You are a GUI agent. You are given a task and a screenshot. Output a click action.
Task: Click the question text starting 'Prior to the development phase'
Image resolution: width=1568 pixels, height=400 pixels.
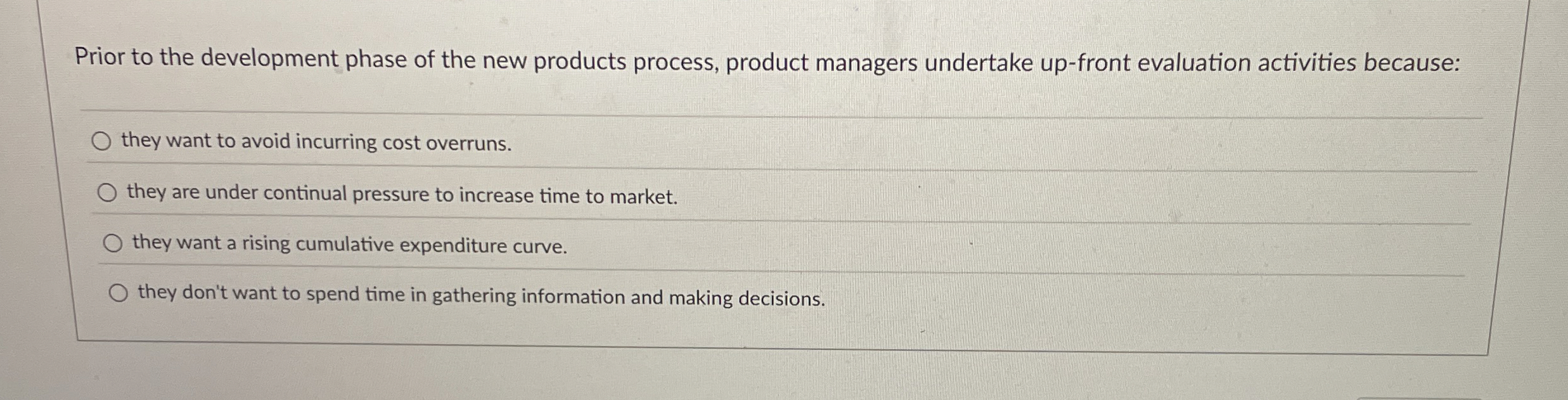click(x=768, y=61)
